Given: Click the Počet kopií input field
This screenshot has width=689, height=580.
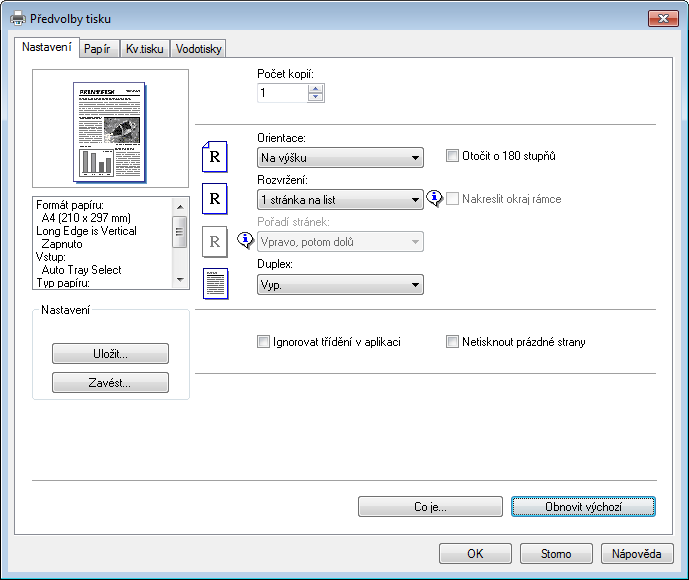Looking at the screenshot, I should coord(283,93).
